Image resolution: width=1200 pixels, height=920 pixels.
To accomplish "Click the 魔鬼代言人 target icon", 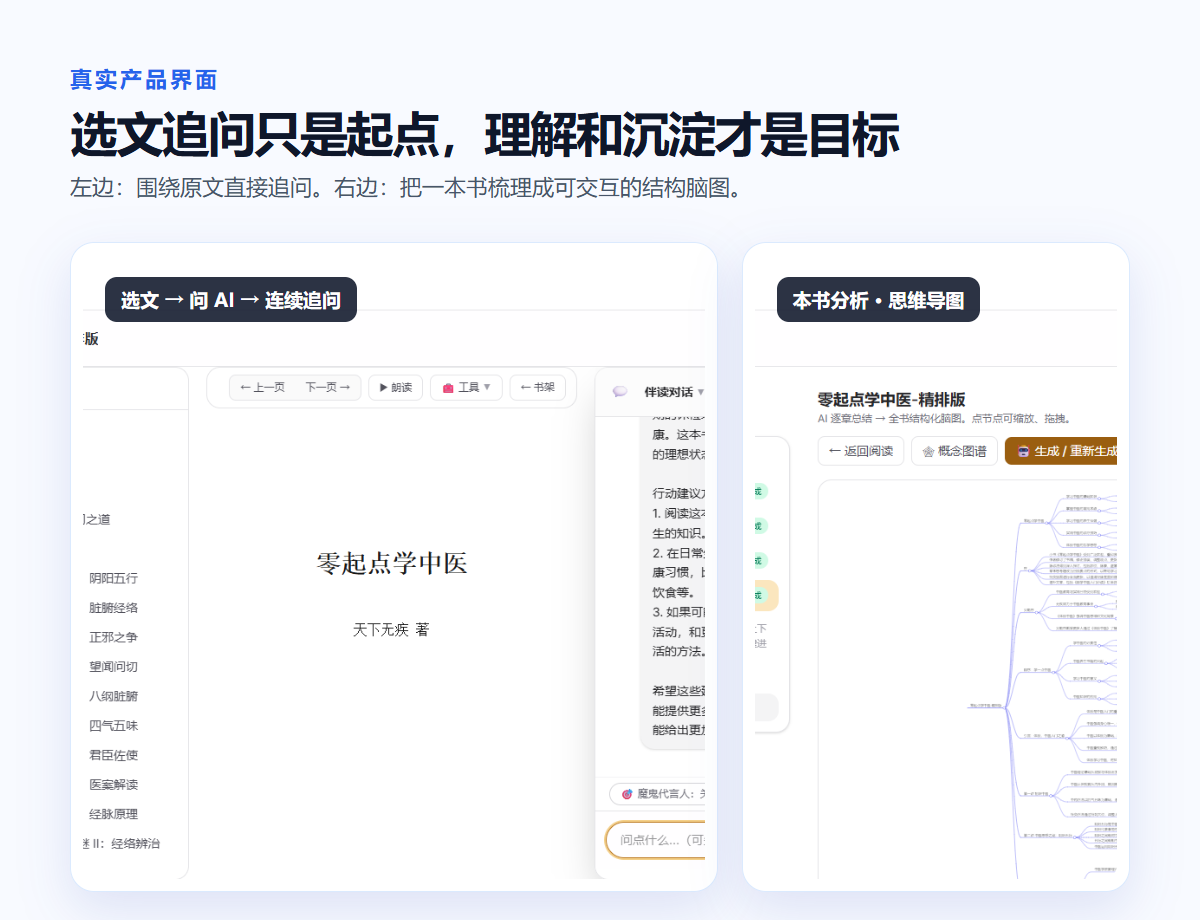I will (x=627, y=794).
